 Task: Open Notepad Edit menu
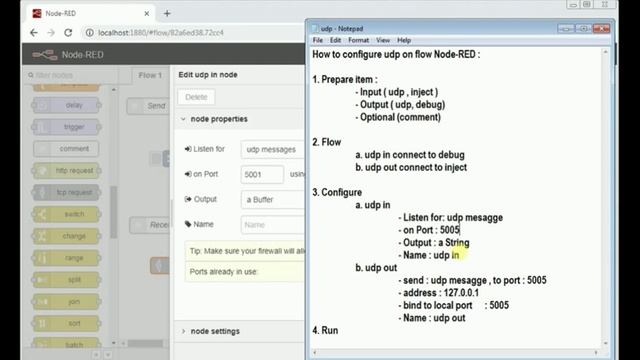coord(336,40)
